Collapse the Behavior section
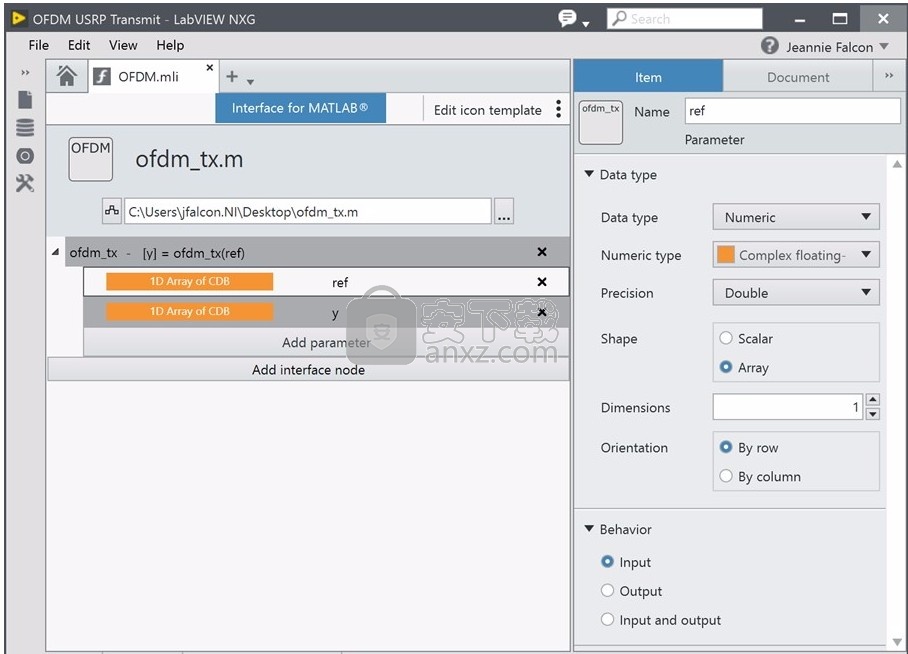Image resolution: width=908 pixels, height=654 pixels. pos(589,529)
